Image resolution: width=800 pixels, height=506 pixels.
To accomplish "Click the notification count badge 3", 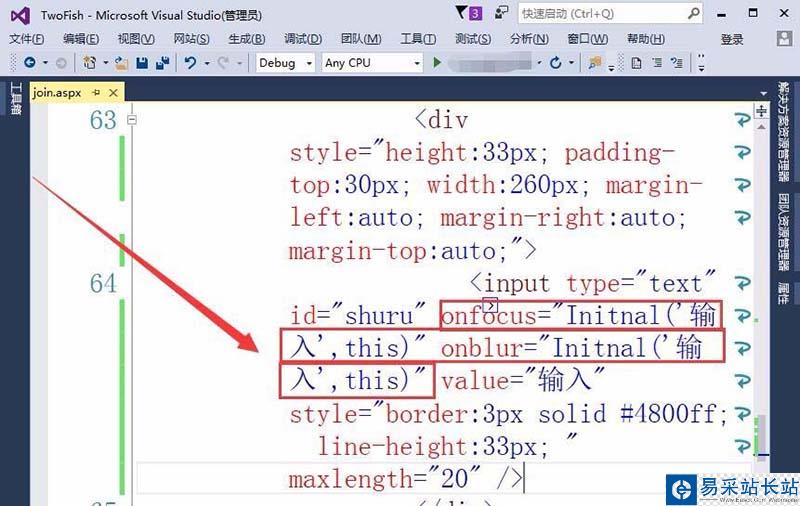I will coord(475,13).
